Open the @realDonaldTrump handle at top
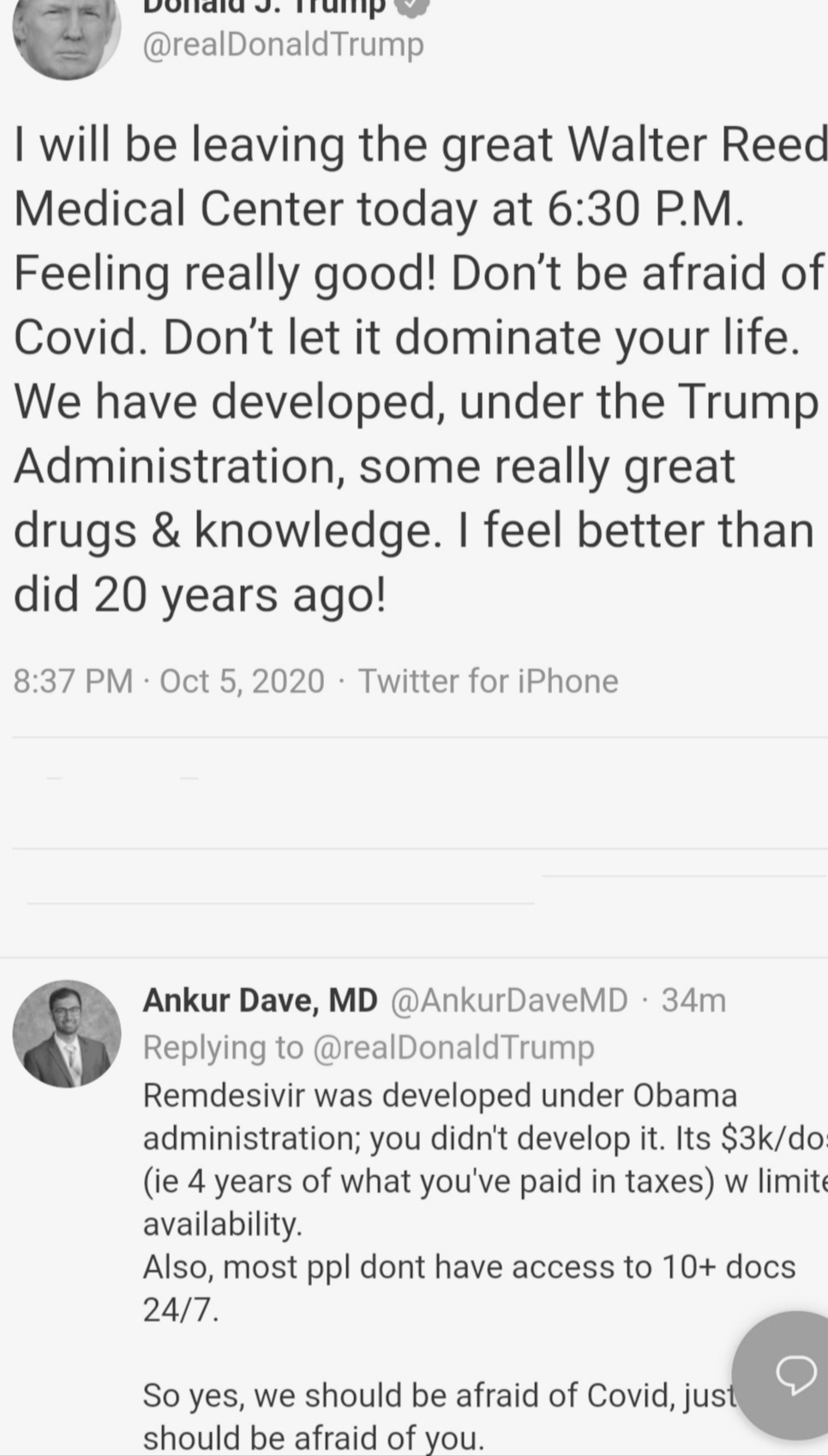 283,44
